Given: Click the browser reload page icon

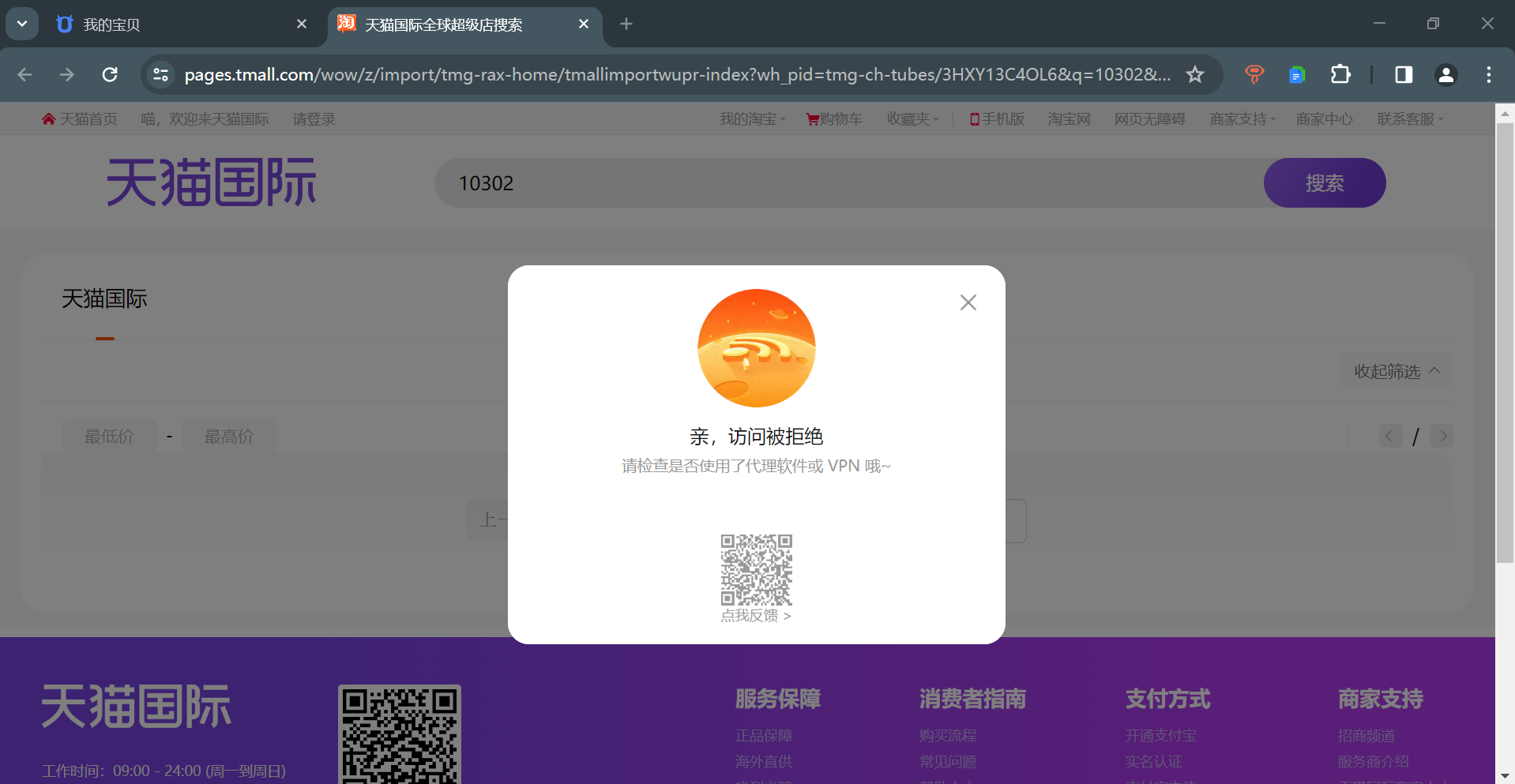Looking at the screenshot, I should click(110, 74).
